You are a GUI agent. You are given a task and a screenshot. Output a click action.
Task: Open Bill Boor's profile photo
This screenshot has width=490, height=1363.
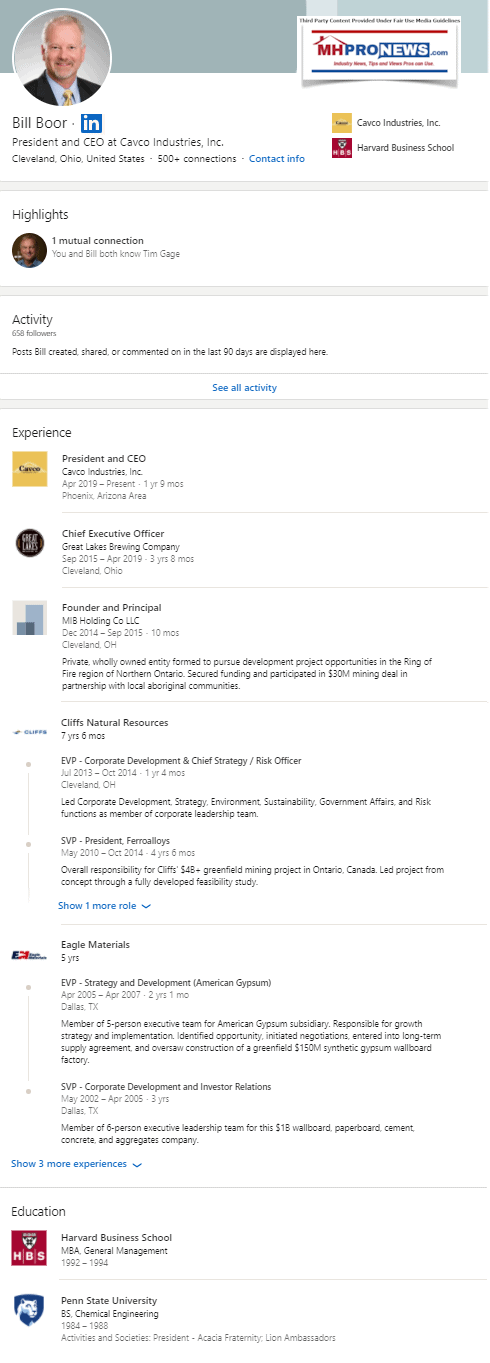pyautogui.click(x=62, y=59)
